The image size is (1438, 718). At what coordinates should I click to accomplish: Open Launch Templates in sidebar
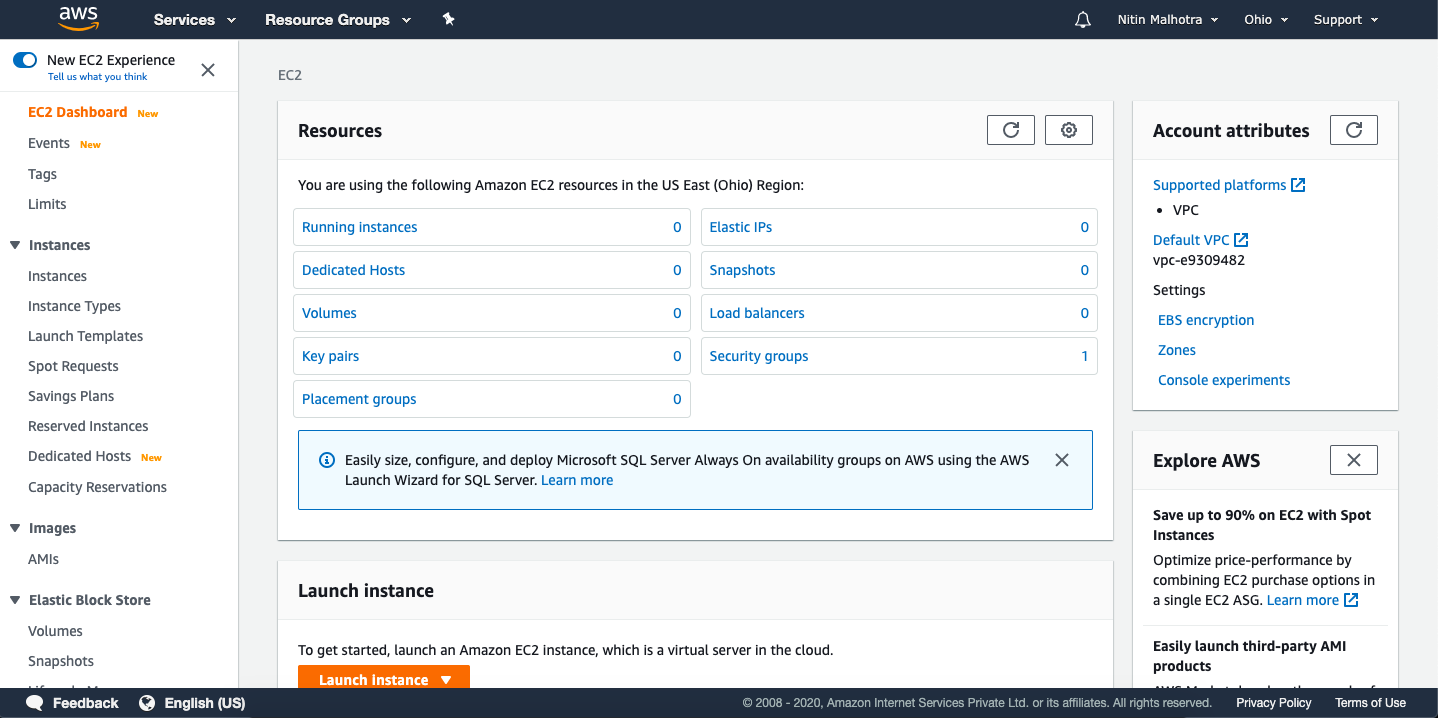[85, 336]
